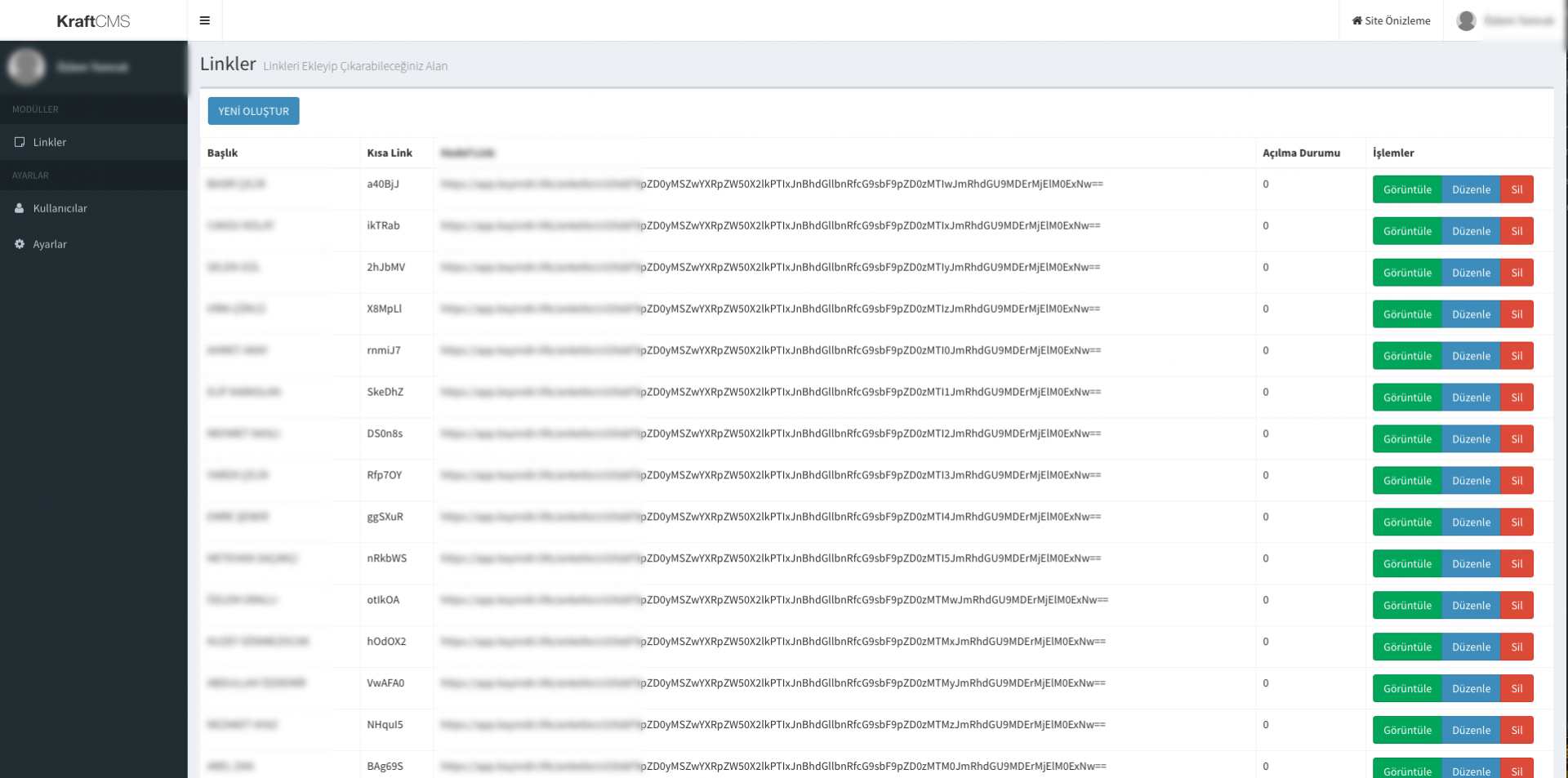
Task: Open the Site Önizleme link
Action: (1391, 20)
